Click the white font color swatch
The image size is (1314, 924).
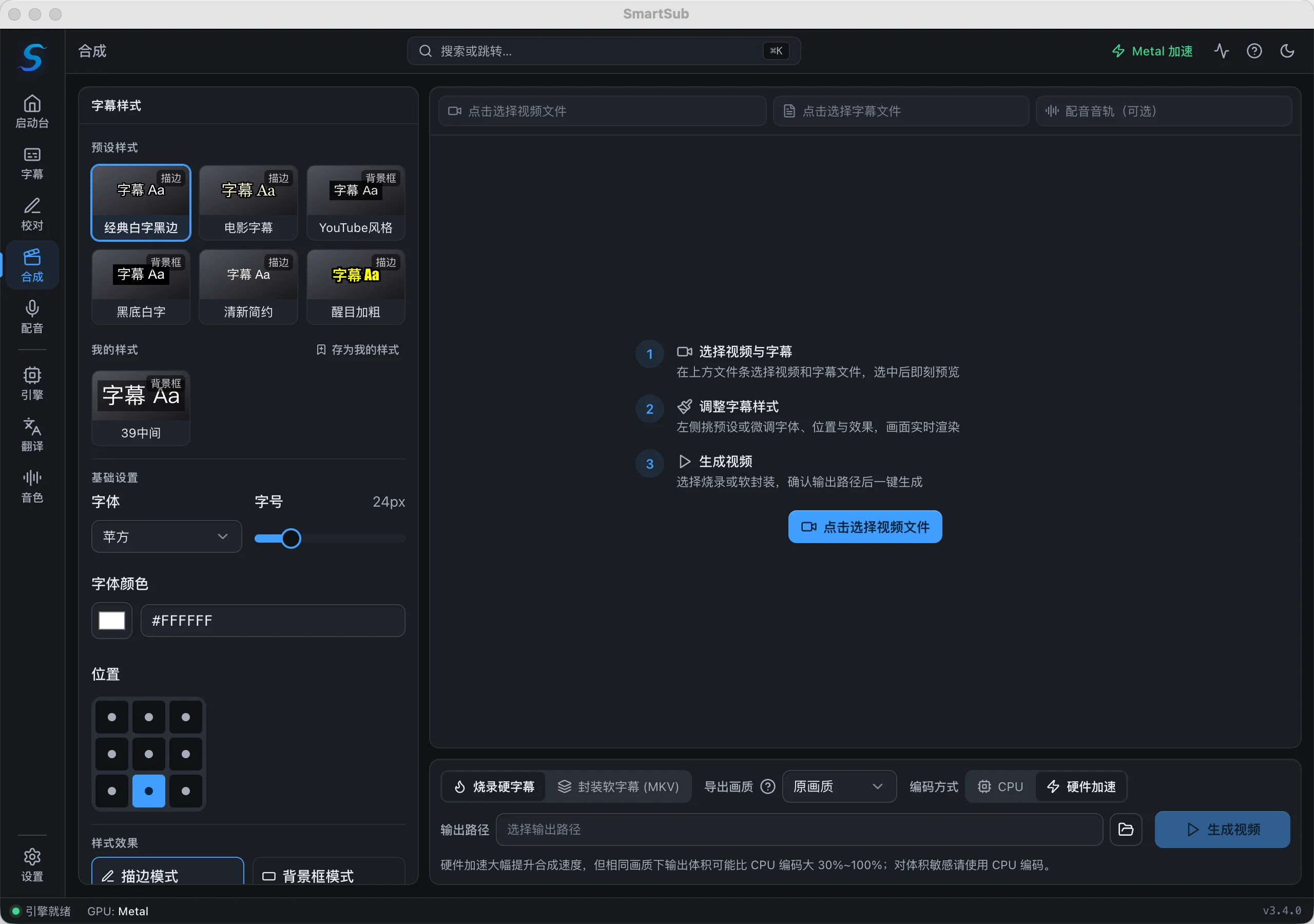(111, 621)
